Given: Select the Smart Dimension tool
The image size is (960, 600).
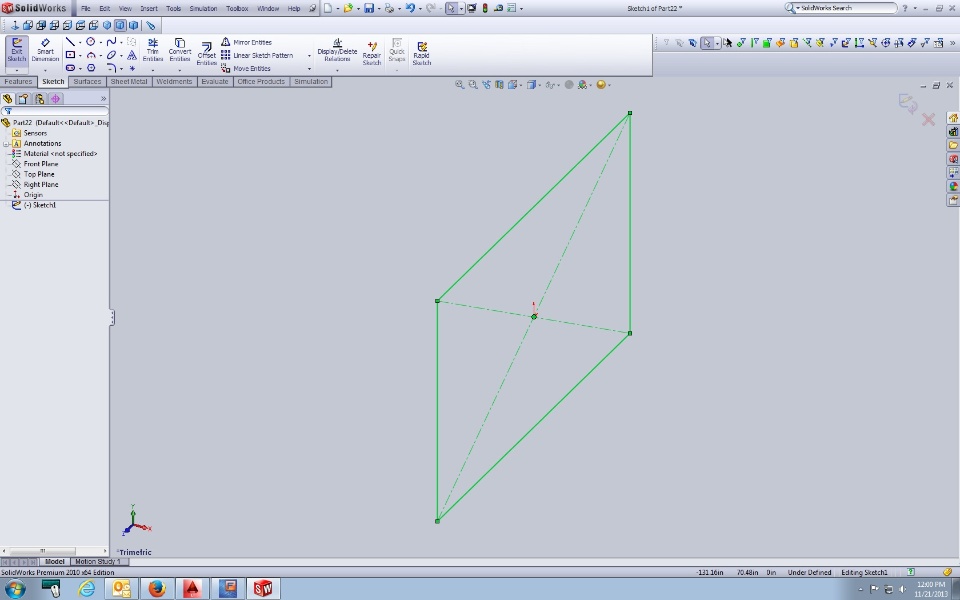Looking at the screenshot, I should click(x=45, y=50).
